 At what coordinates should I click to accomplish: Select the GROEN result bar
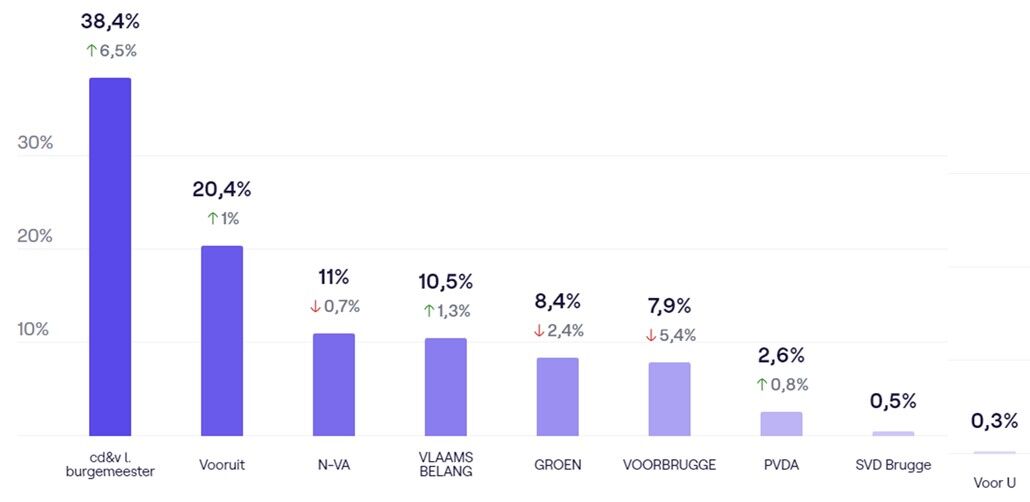pyautogui.click(x=557, y=397)
